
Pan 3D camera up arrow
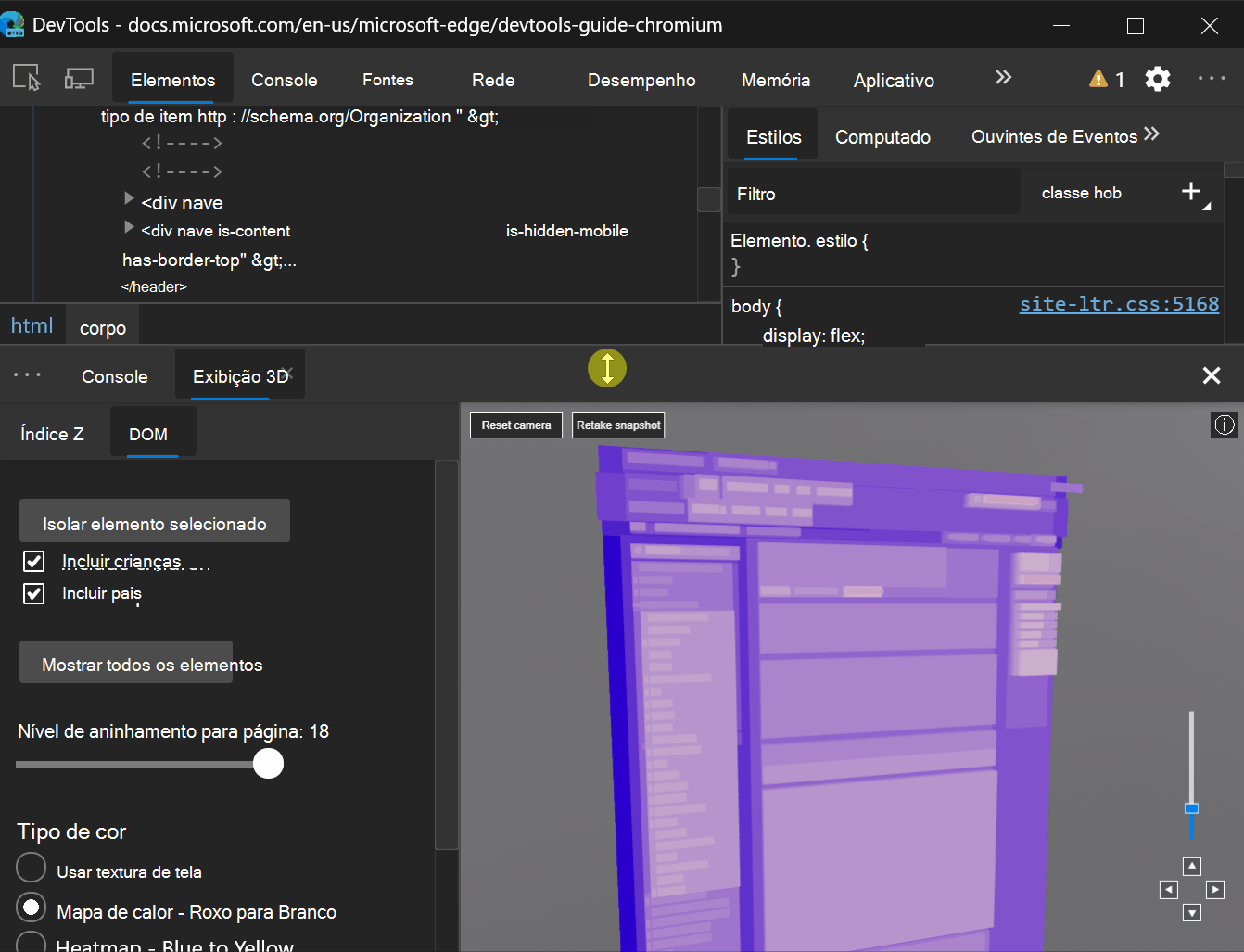pos(1192,866)
